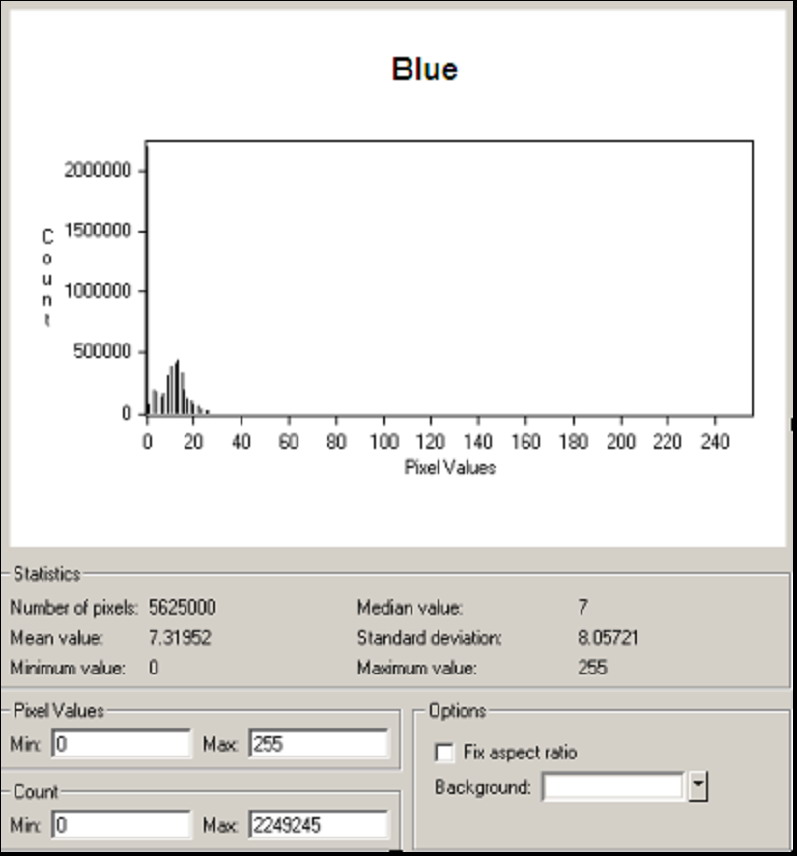The width and height of the screenshot is (797, 856).
Task: Click the 1000000 tick label on Count axis
Action: pos(98,291)
